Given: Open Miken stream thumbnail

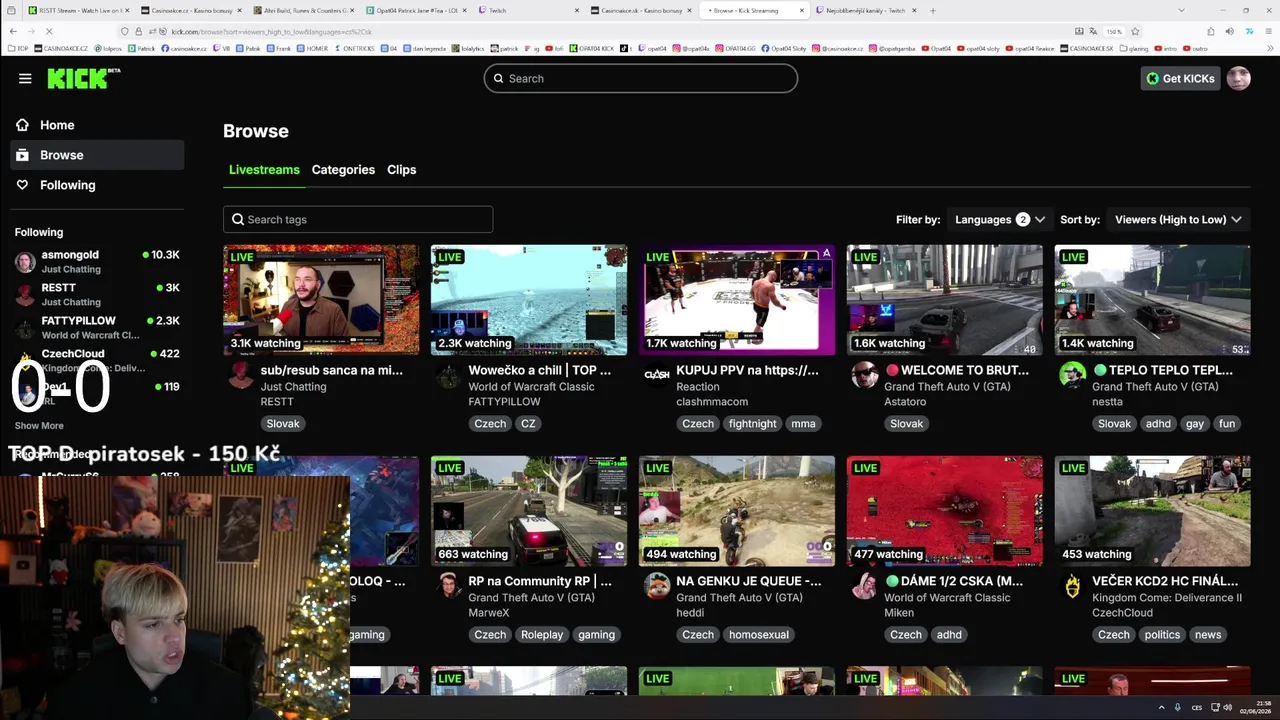Looking at the screenshot, I should coord(945,511).
